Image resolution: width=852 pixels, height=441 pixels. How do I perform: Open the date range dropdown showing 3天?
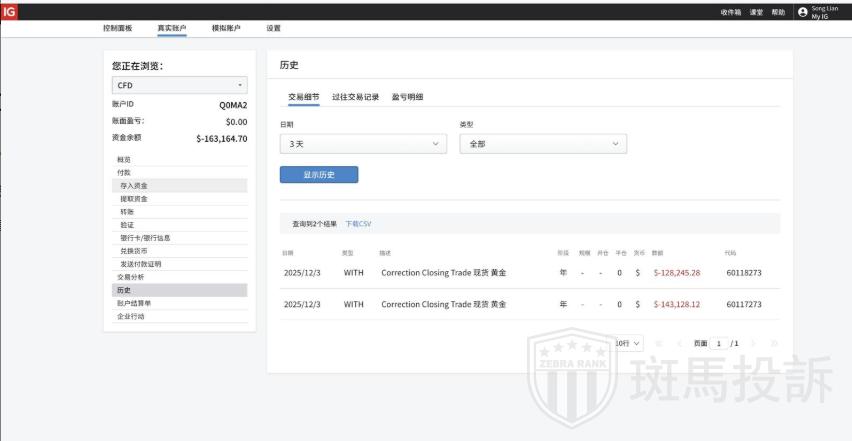click(x=362, y=144)
